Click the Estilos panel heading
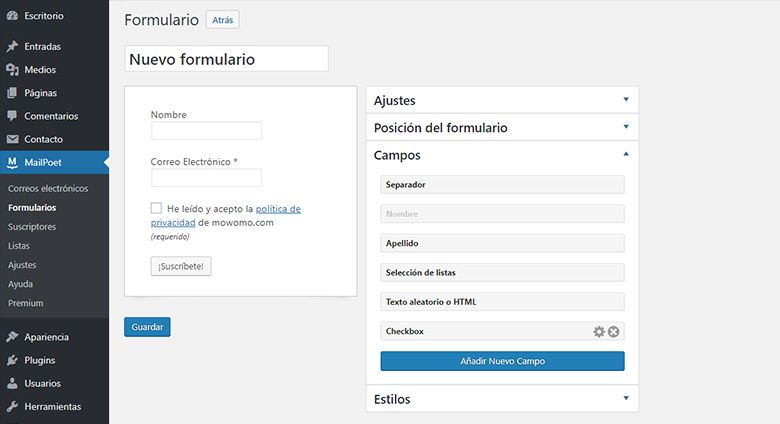This screenshot has width=780, height=424. 392,399
